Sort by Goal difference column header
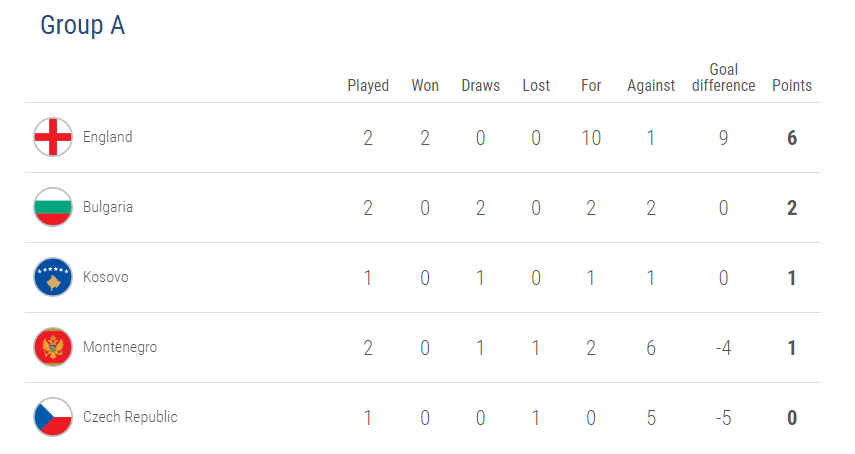The width and height of the screenshot is (855, 454). (723, 78)
